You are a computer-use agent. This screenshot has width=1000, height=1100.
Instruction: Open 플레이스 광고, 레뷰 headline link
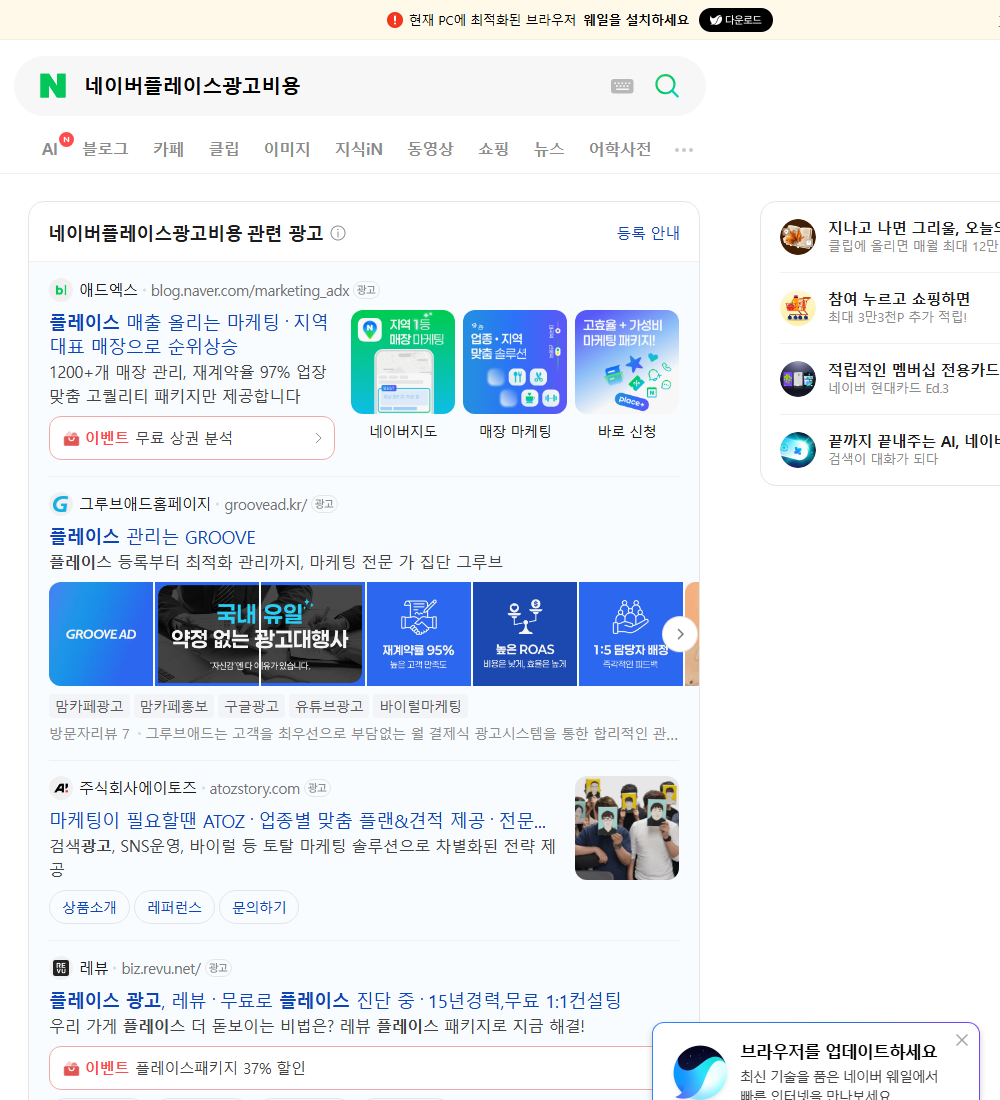[x=335, y=1000]
